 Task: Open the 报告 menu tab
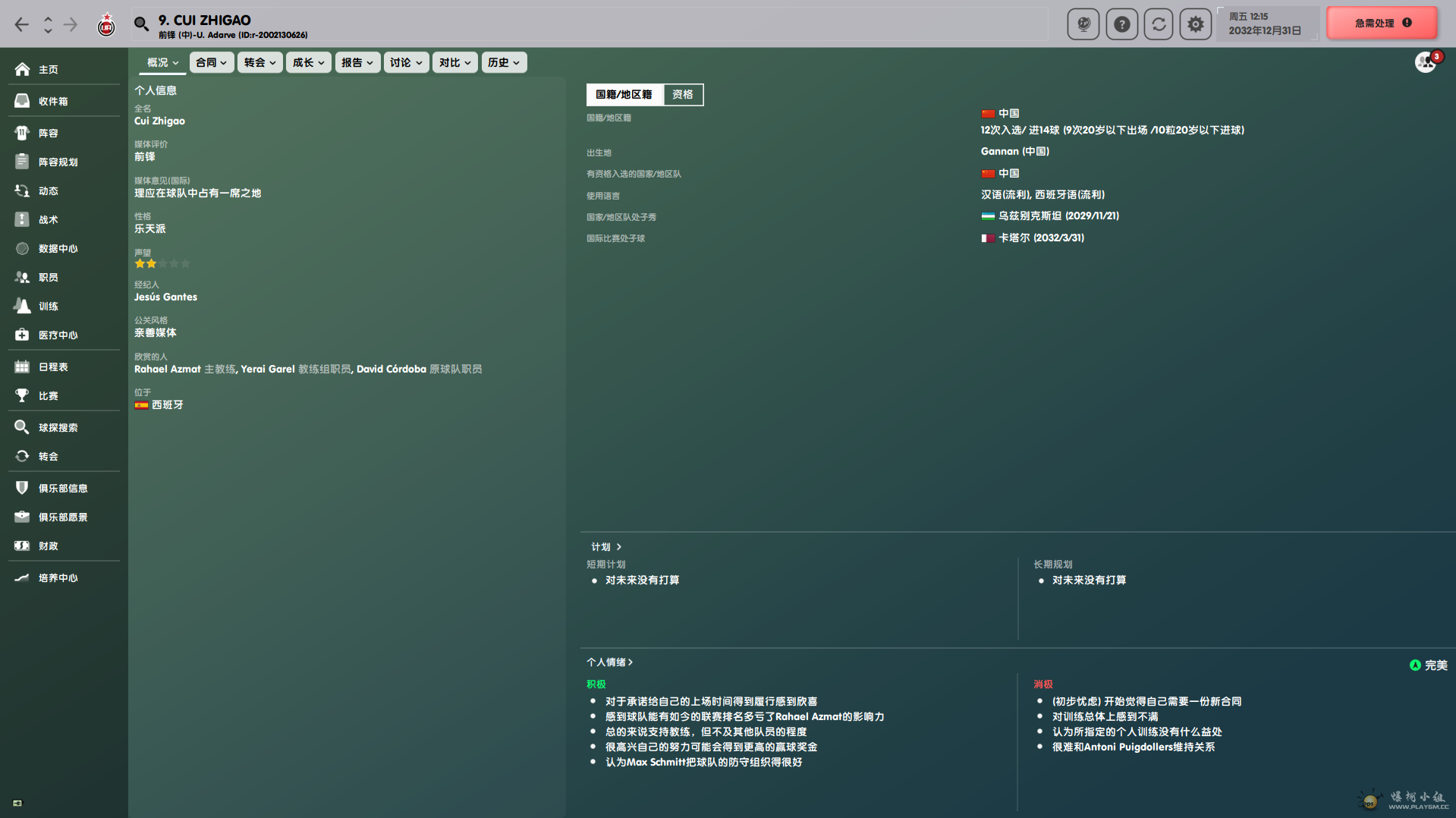(x=357, y=62)
